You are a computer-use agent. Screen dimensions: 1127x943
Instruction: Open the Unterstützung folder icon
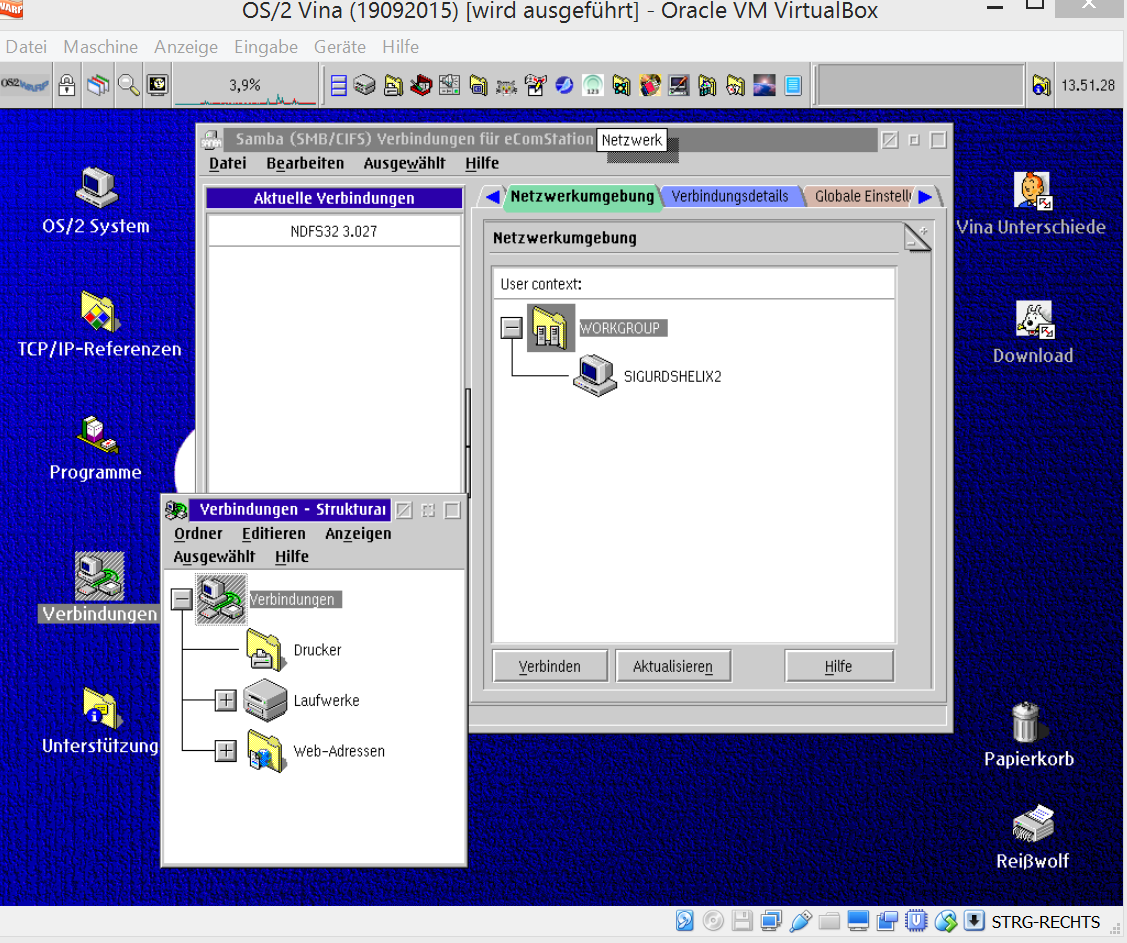pos(101,708)
